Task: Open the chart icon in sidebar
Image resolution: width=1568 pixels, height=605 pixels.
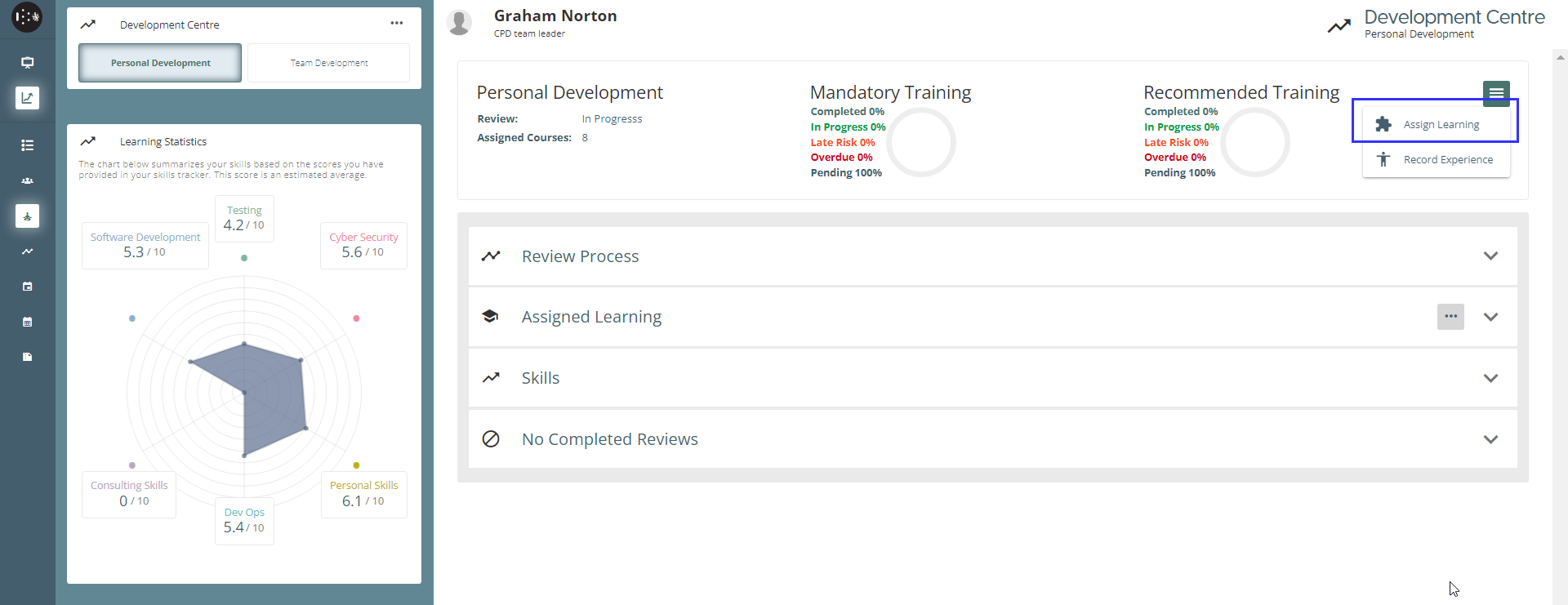Action: click(27, 98)
